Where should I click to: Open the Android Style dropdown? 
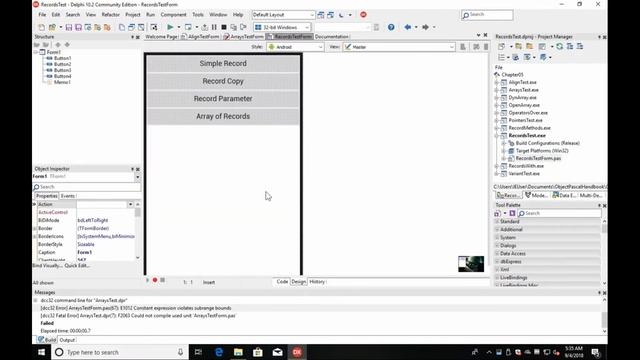click(320, 47)
